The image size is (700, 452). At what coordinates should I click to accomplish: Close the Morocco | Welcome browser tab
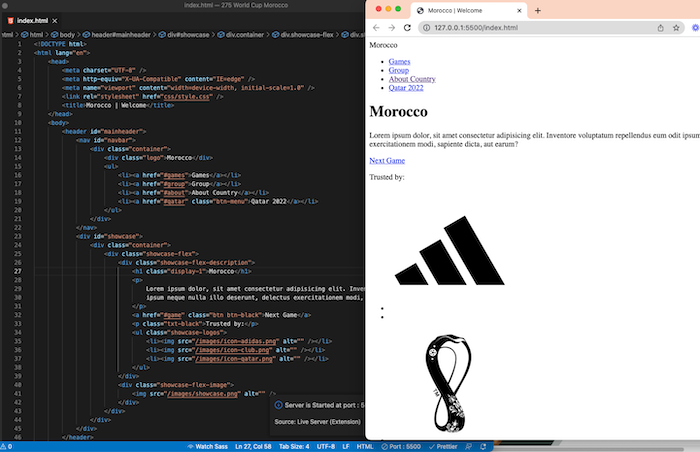519,10
